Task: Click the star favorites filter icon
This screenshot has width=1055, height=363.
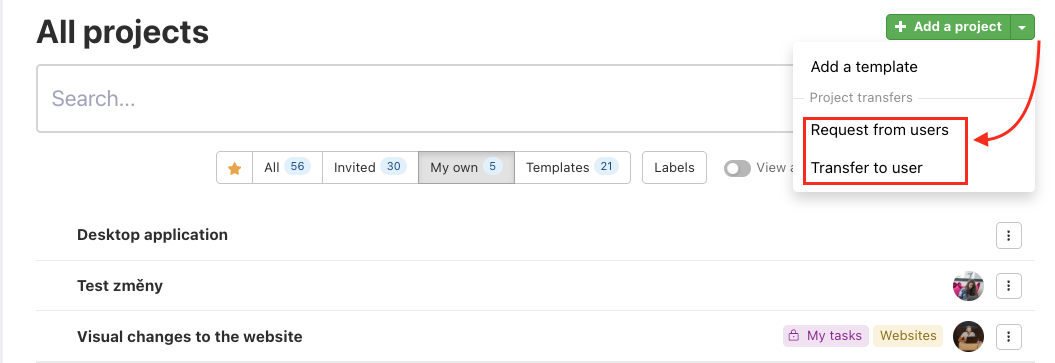Action: click(234, 168)
